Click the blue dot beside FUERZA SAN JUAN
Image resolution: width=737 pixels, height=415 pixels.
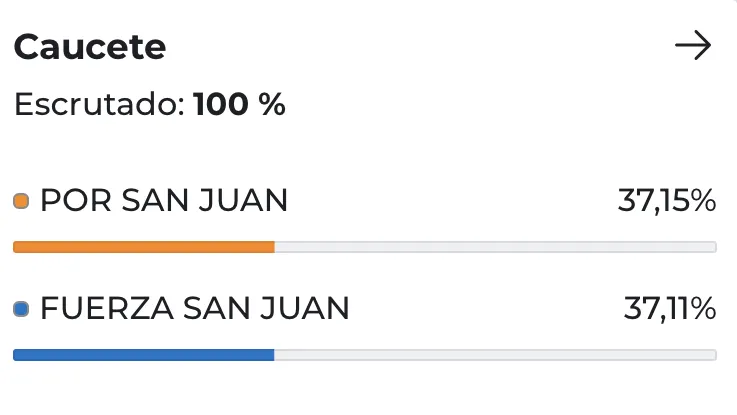[x=22, y=310]
